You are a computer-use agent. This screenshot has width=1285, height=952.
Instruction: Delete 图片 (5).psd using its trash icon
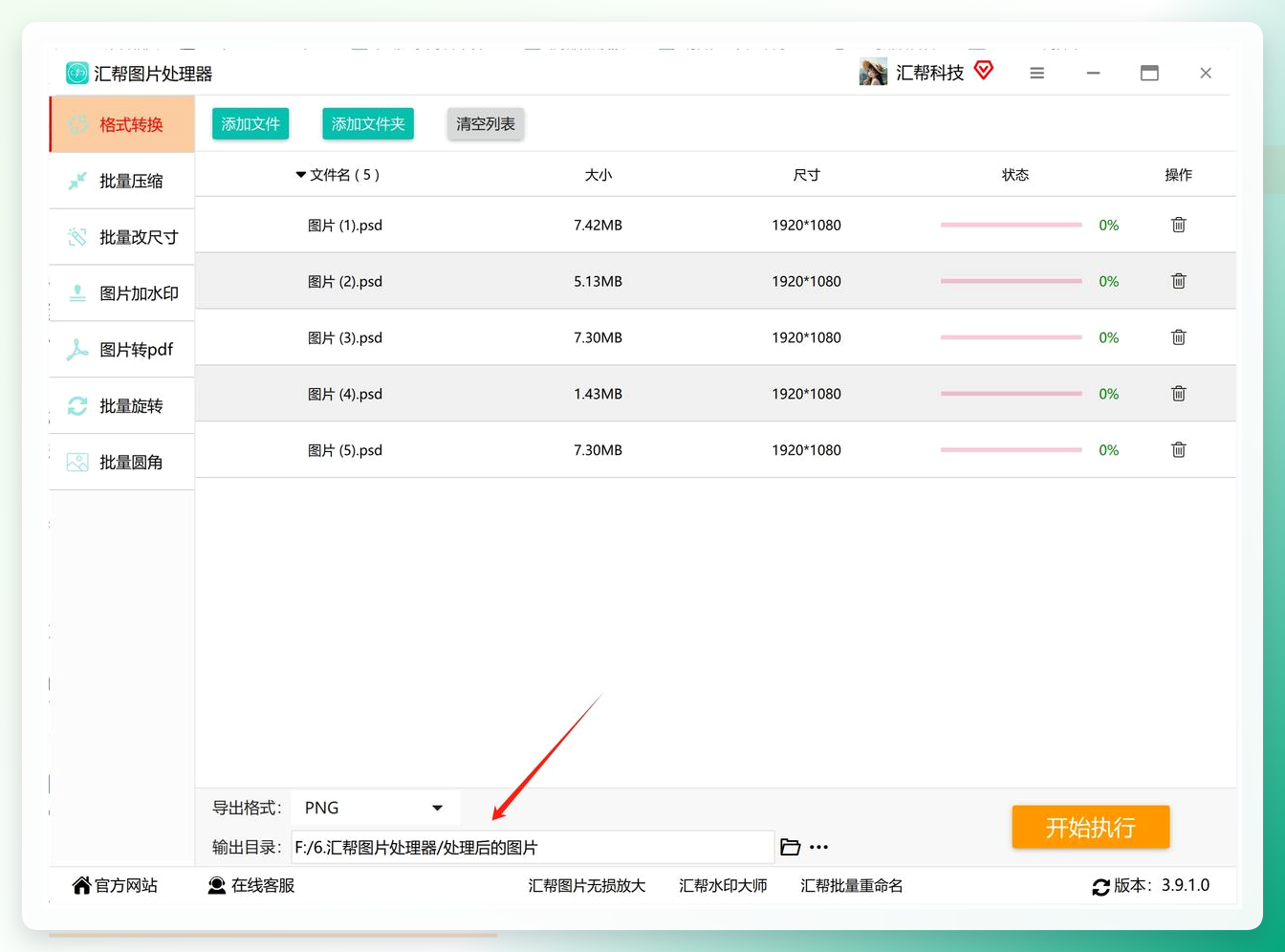1179,449
